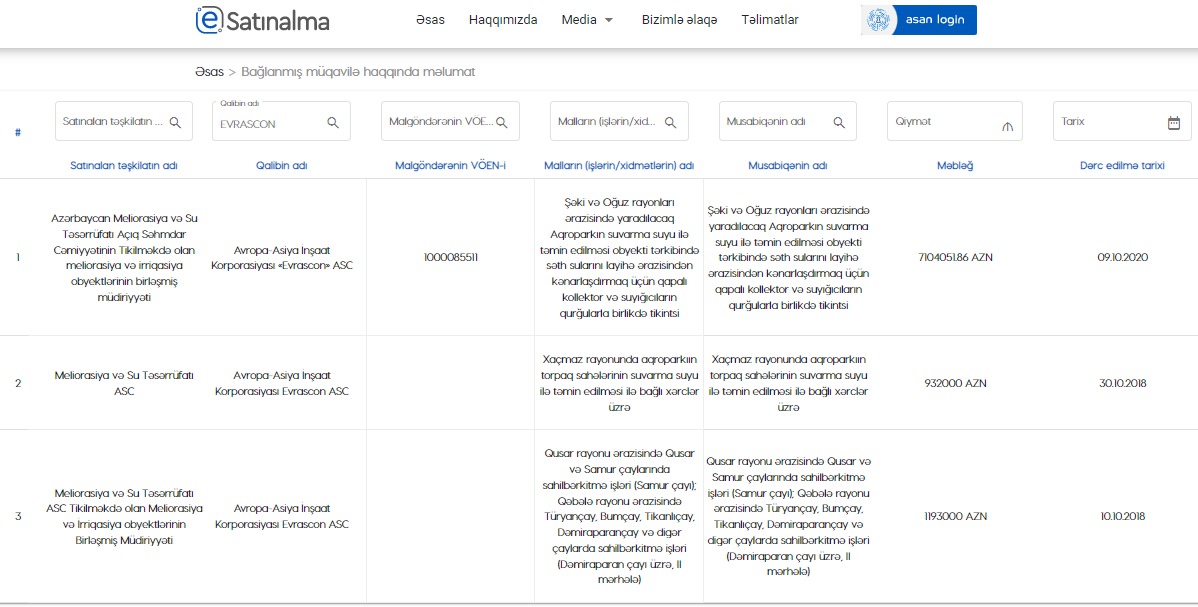Click the Qusar rayonu text in Musabiqənin adı column
The width and height of the screenshot is (1198, 607).
point(788,516)
